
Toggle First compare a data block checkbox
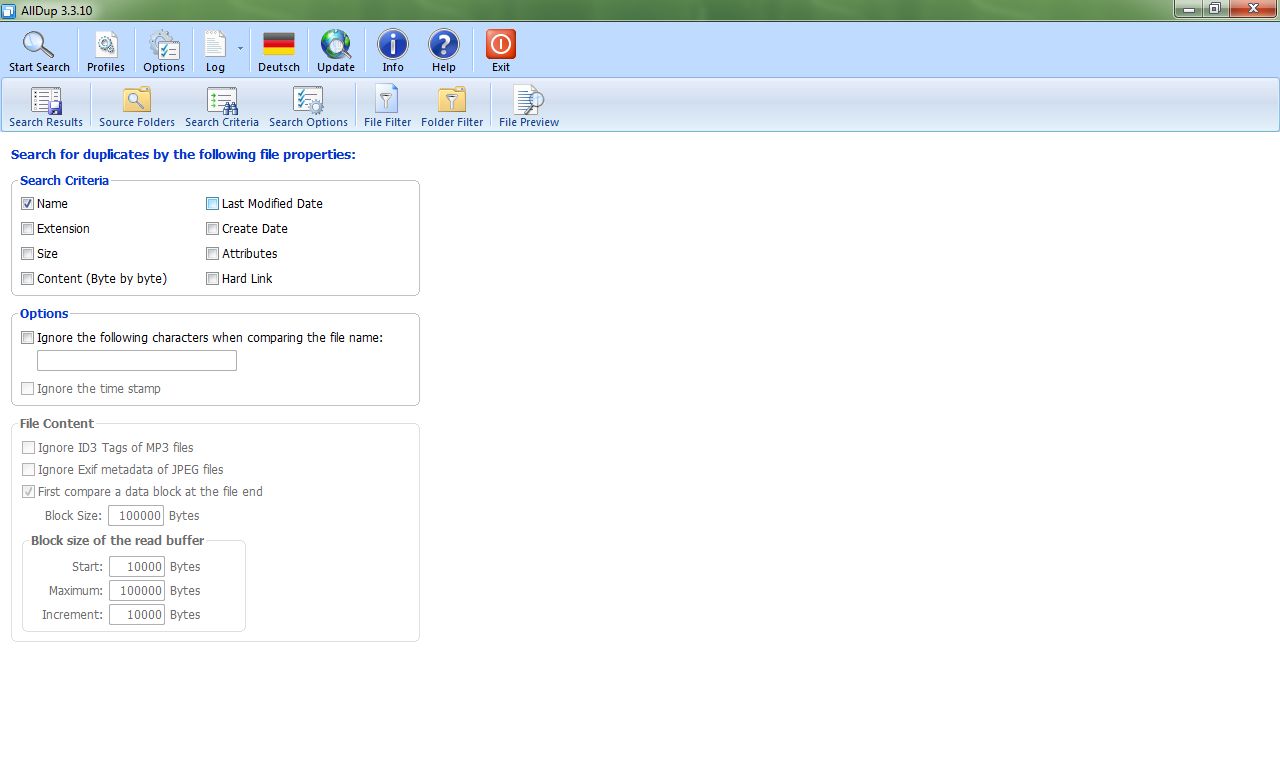click(x=28, y=491)
